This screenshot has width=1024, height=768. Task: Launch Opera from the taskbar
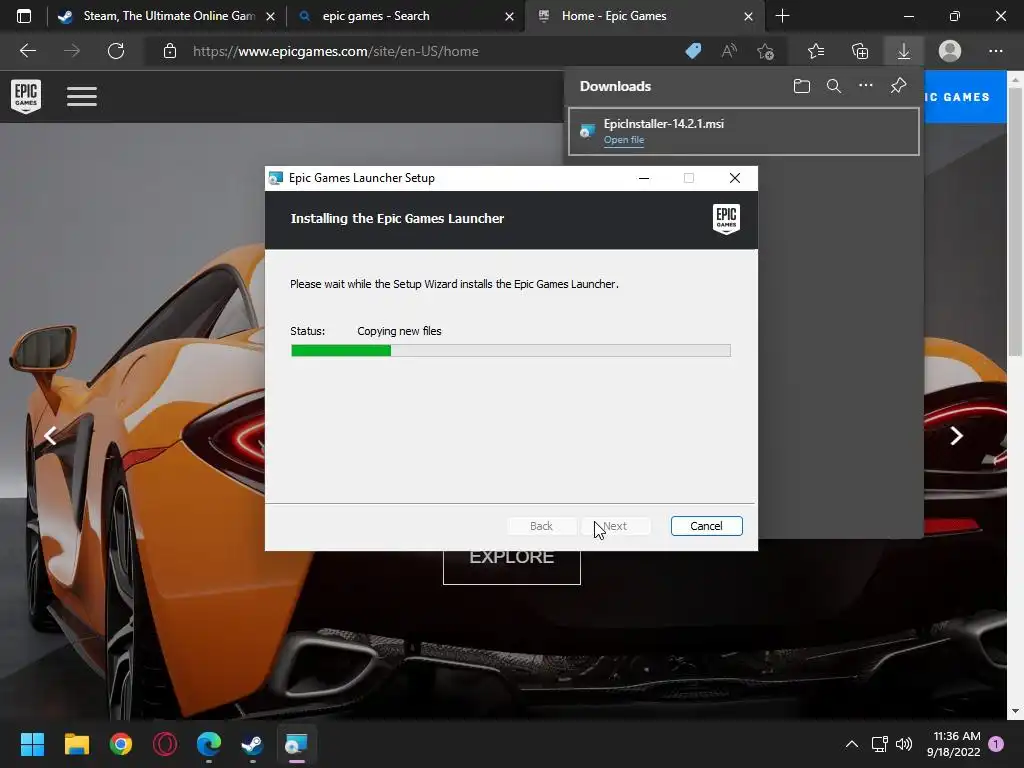[x=165, y=744]
